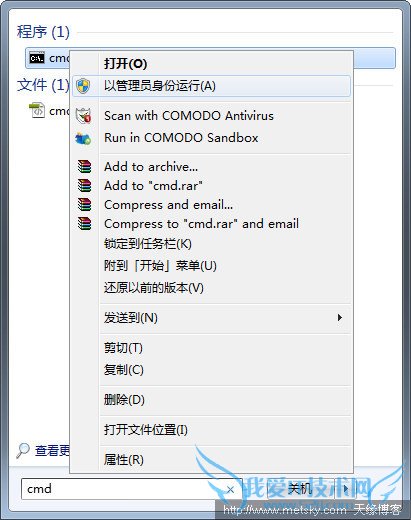This screenshot has height=520, width=411.
Task: Click the cmd file document icon under 文件
Action: [x=37, y=110]
